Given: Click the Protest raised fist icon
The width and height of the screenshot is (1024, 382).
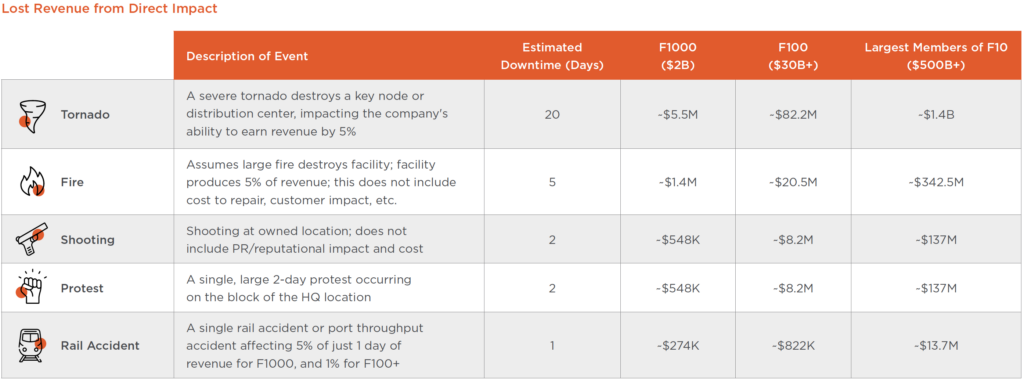Looking at the screenshot, I should point(30,288).
